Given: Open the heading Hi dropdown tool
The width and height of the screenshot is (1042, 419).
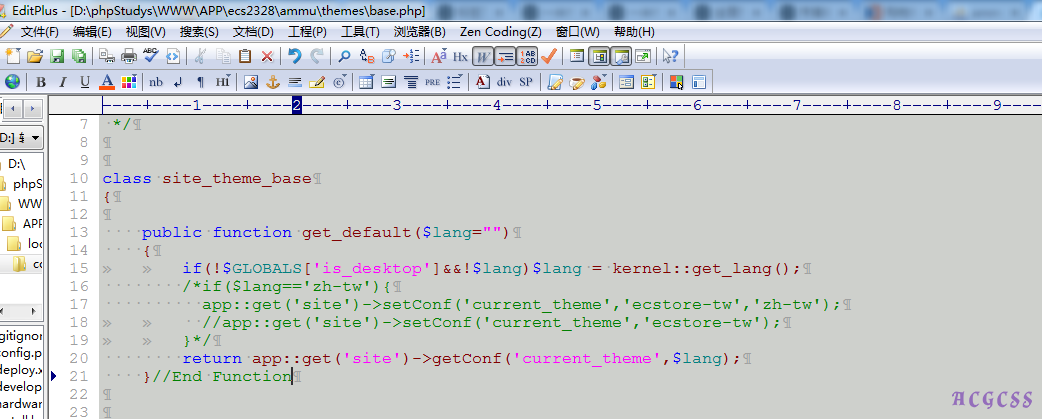Looking at the screenshot, I should click(x=222, y=82).
